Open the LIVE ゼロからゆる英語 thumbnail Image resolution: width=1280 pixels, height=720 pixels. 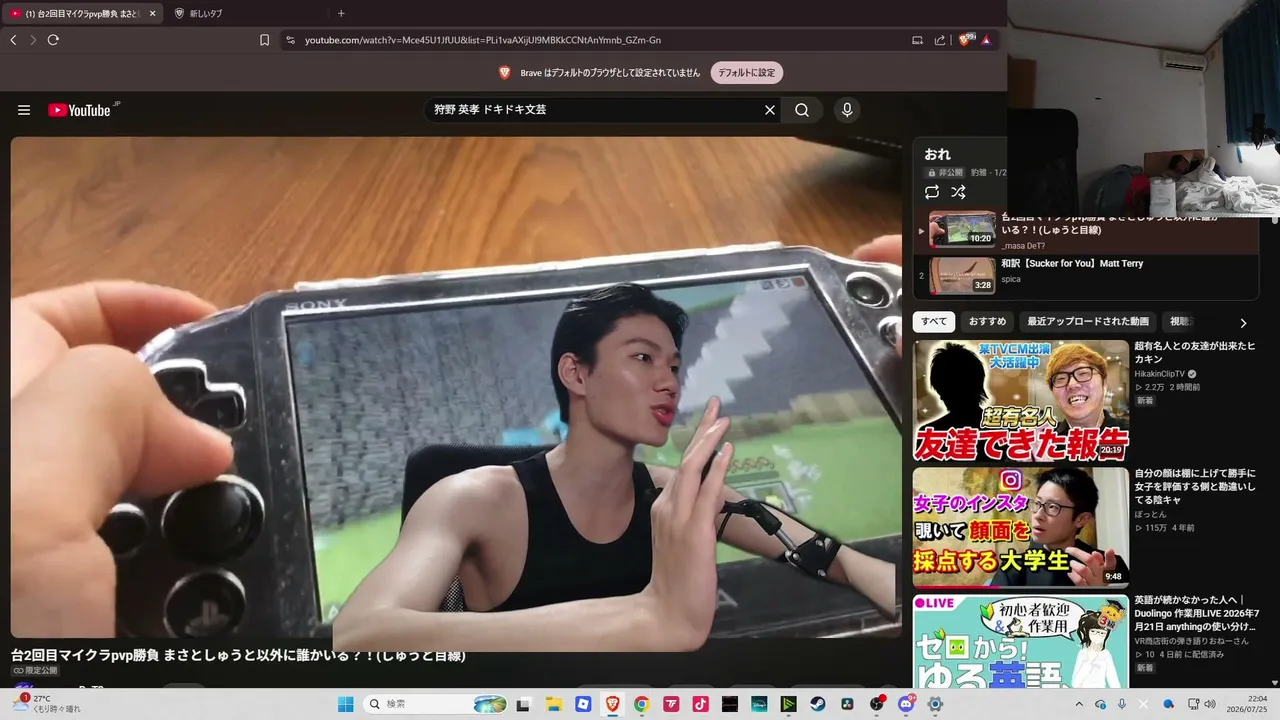coord(1021,641)
